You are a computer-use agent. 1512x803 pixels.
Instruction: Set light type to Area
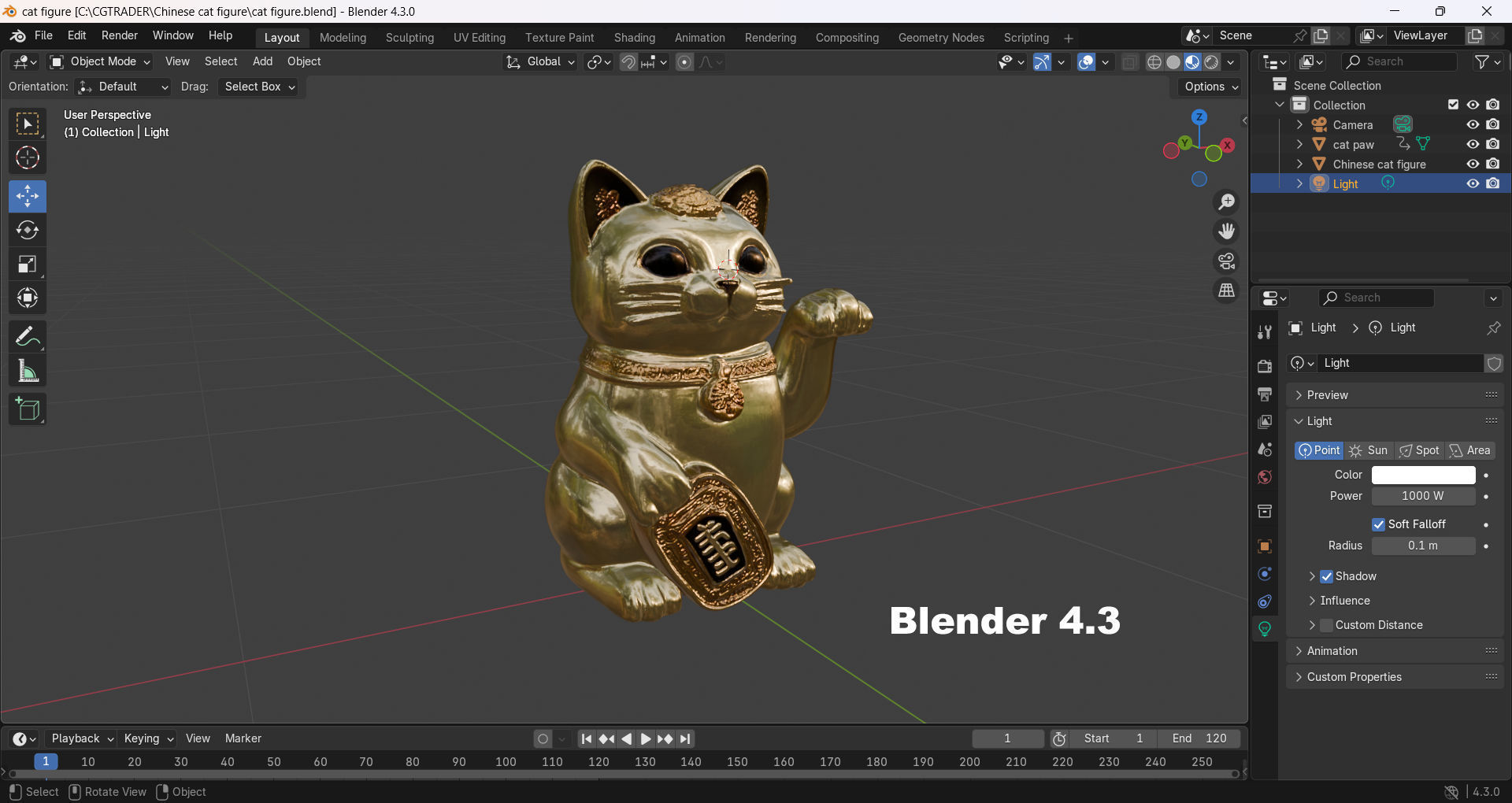1469,450
